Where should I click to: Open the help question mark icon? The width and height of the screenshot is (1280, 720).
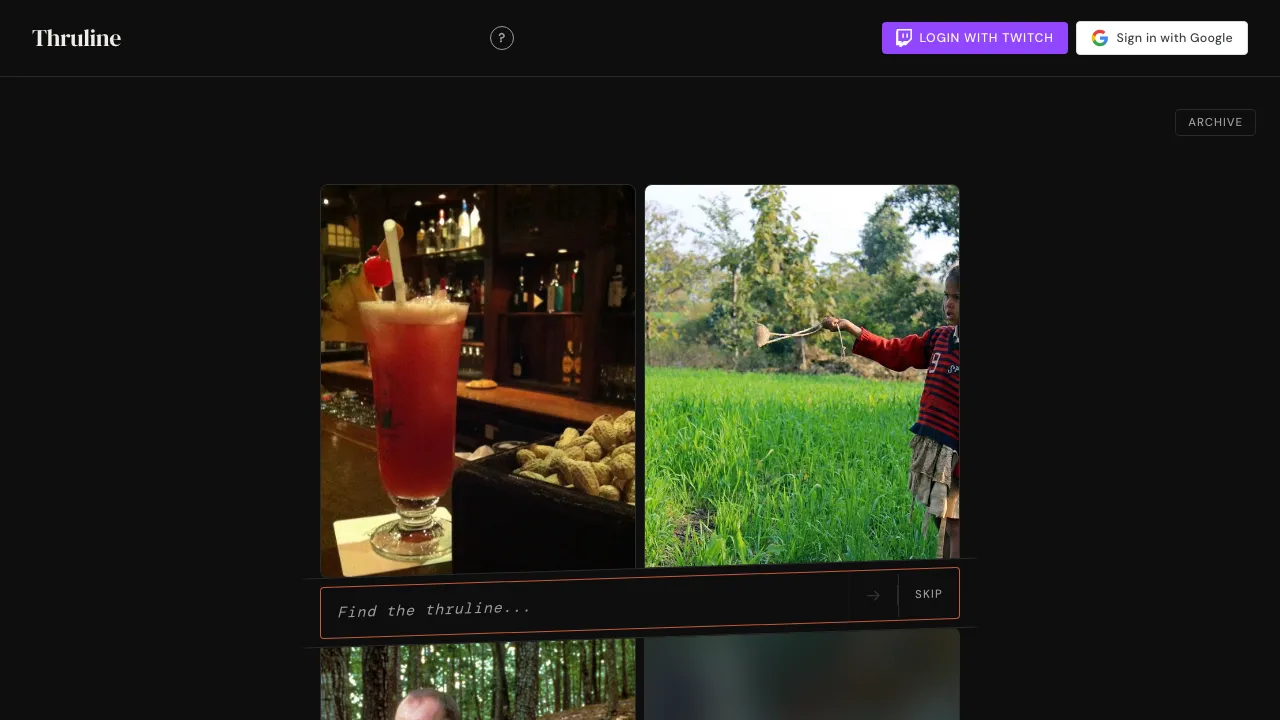[x=502, y=38]
